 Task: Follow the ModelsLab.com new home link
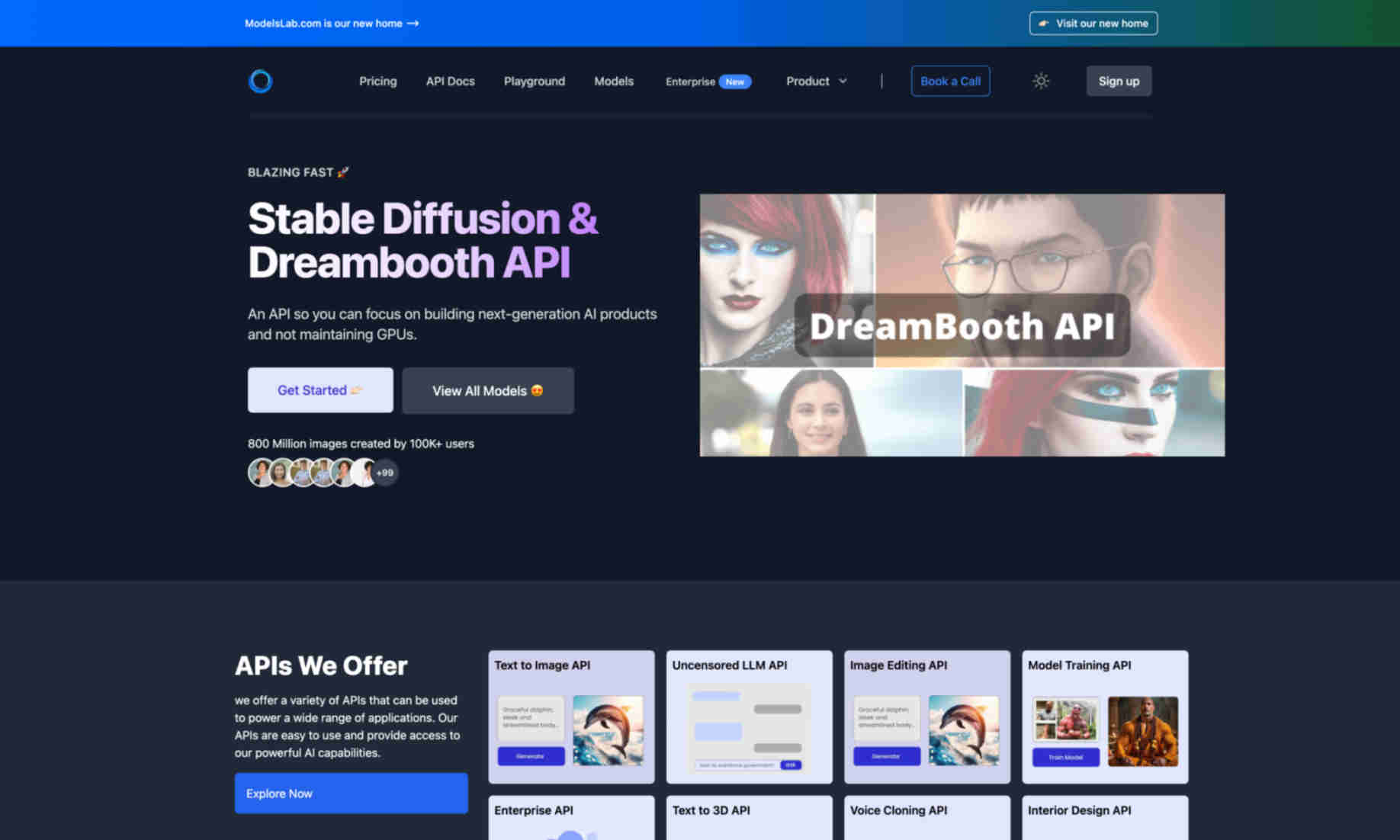tap(332, 24)
